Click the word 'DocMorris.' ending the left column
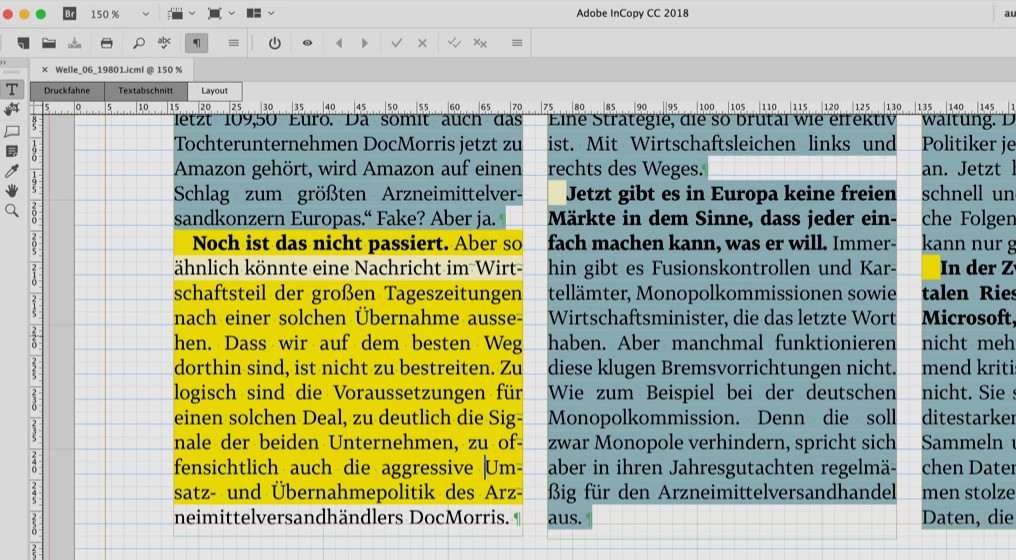The image size is (1016, 560). coord(459,517)
